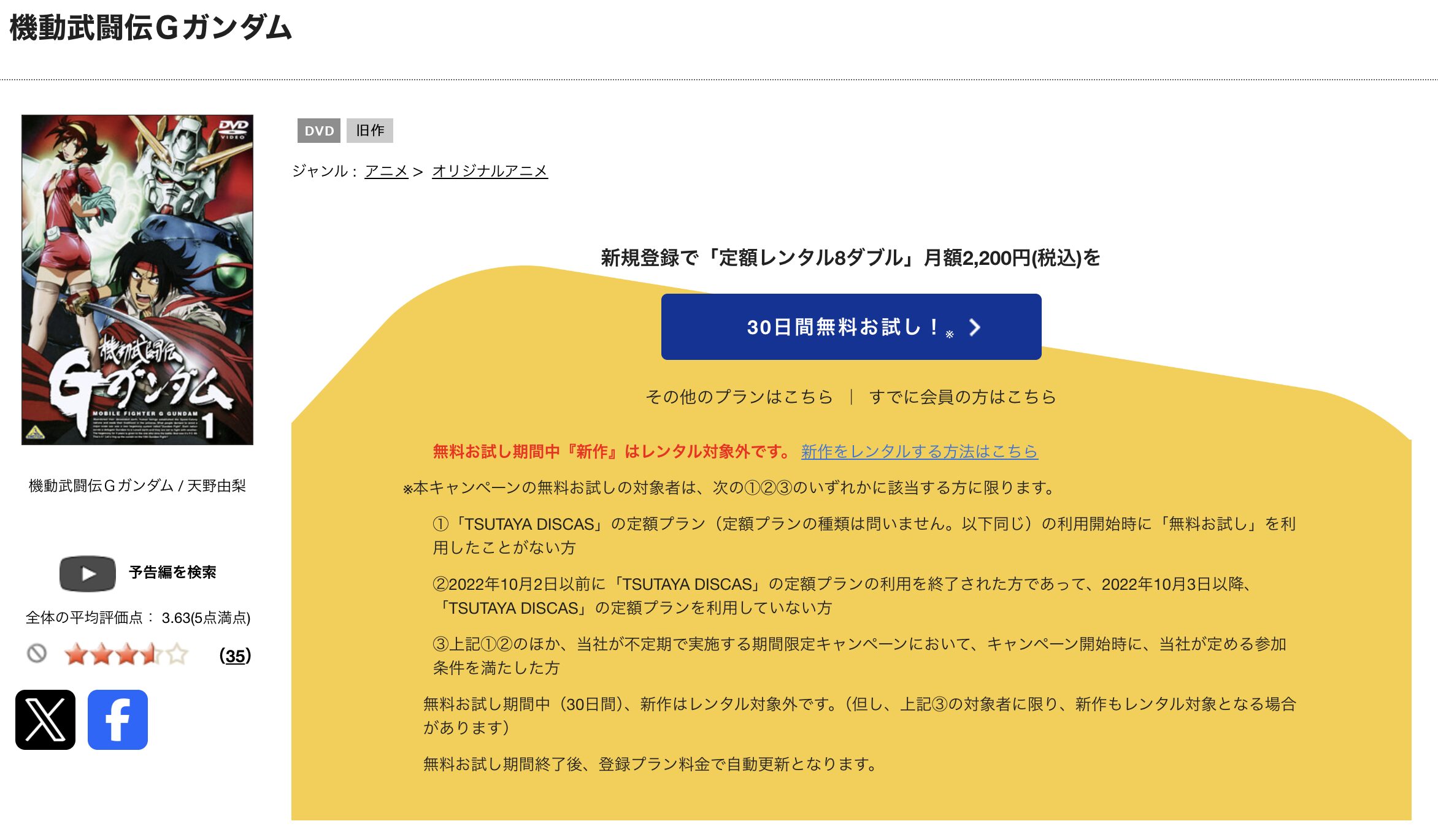The height and width of the screenshot is (840, 1438).
Task: Click the 全体の平均評価点 3.63 text
Action: click(138, 617)
